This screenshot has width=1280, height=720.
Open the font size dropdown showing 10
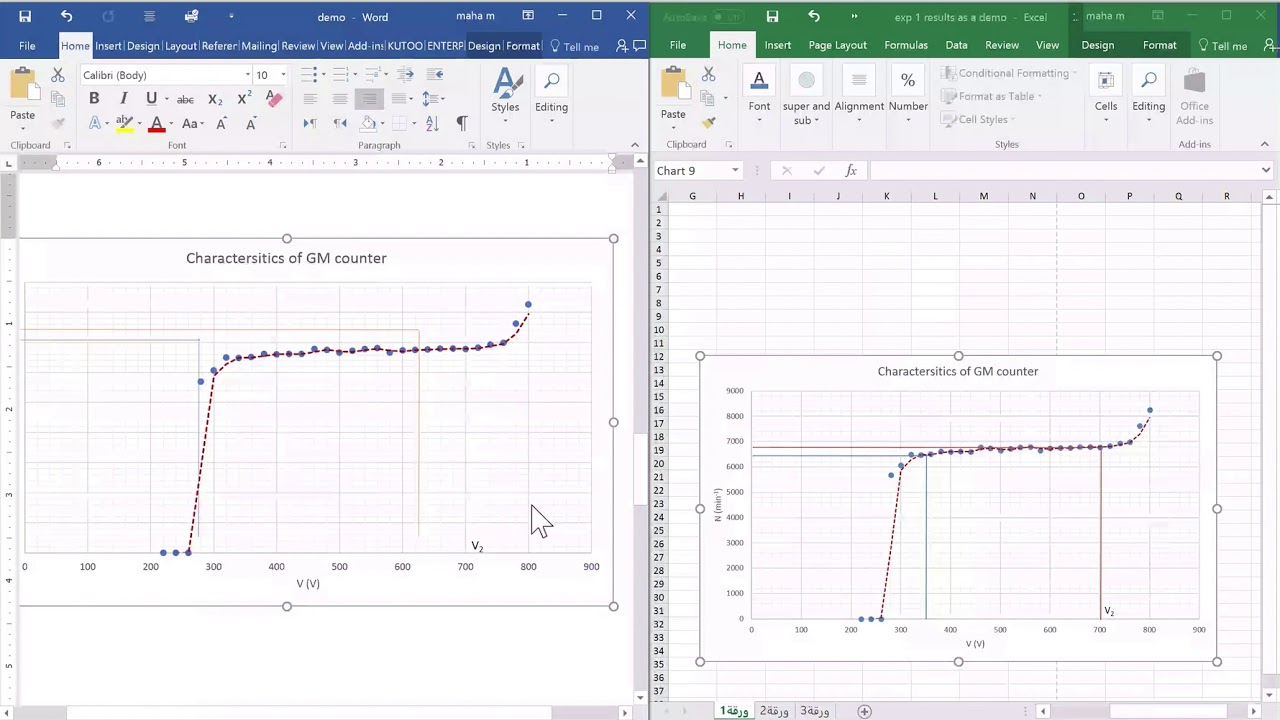tap(283, 75)
